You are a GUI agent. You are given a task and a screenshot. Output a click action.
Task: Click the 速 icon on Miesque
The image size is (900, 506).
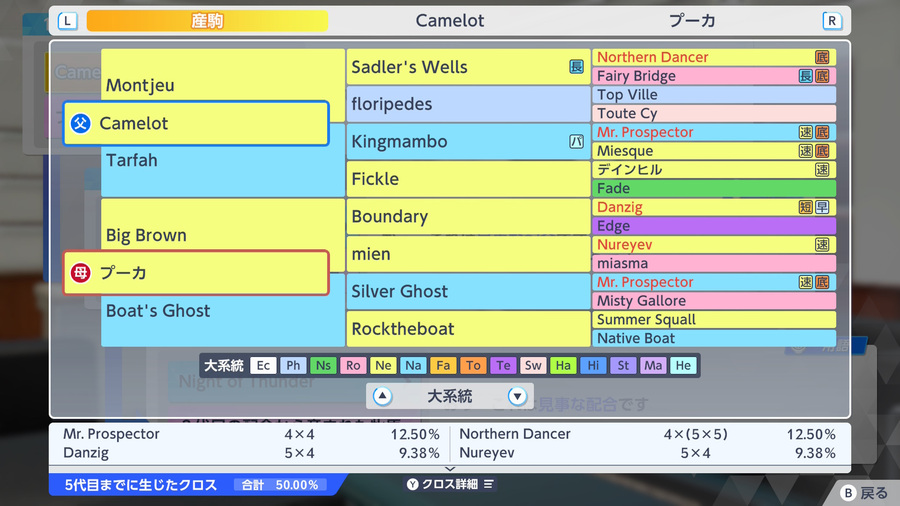806,151
